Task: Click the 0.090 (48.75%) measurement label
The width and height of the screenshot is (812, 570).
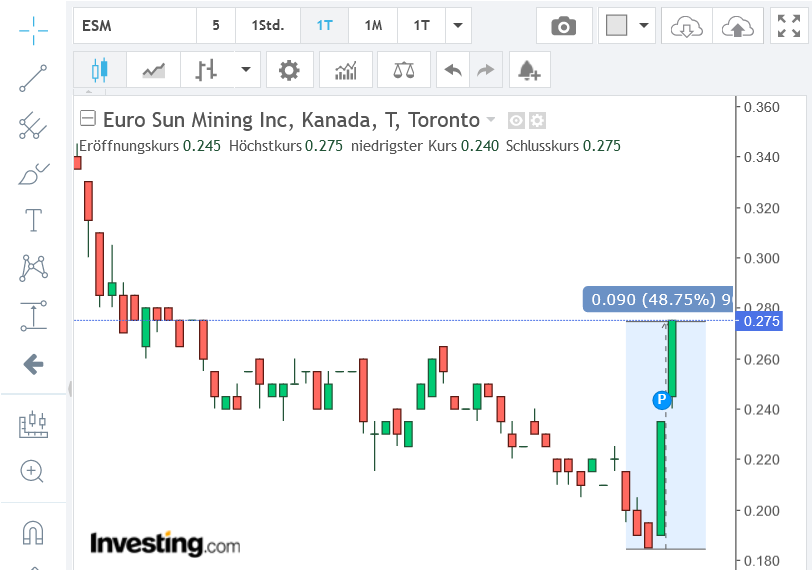Action: coord(658,299)
